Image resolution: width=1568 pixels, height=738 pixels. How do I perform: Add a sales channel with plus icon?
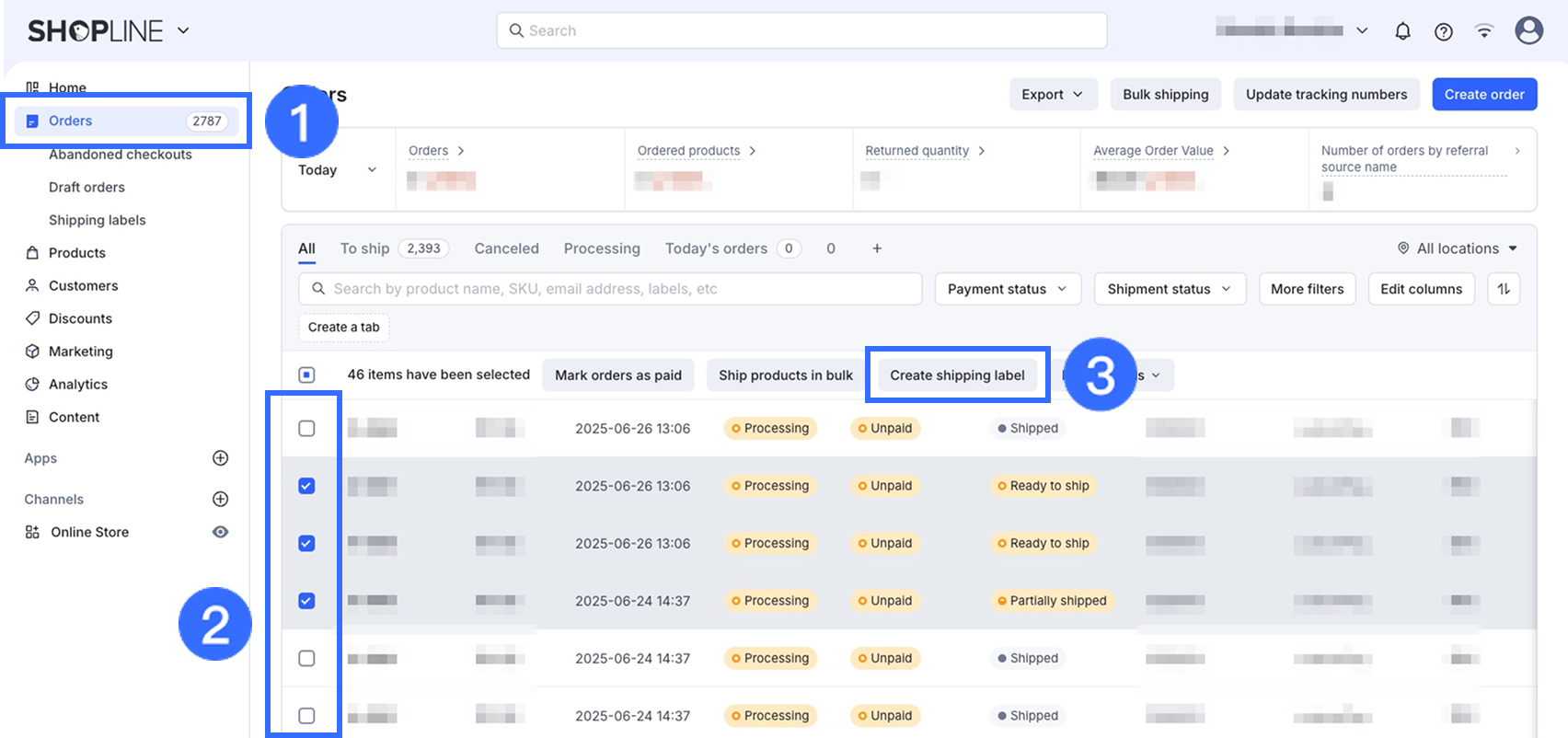click(x=220, y=499)
